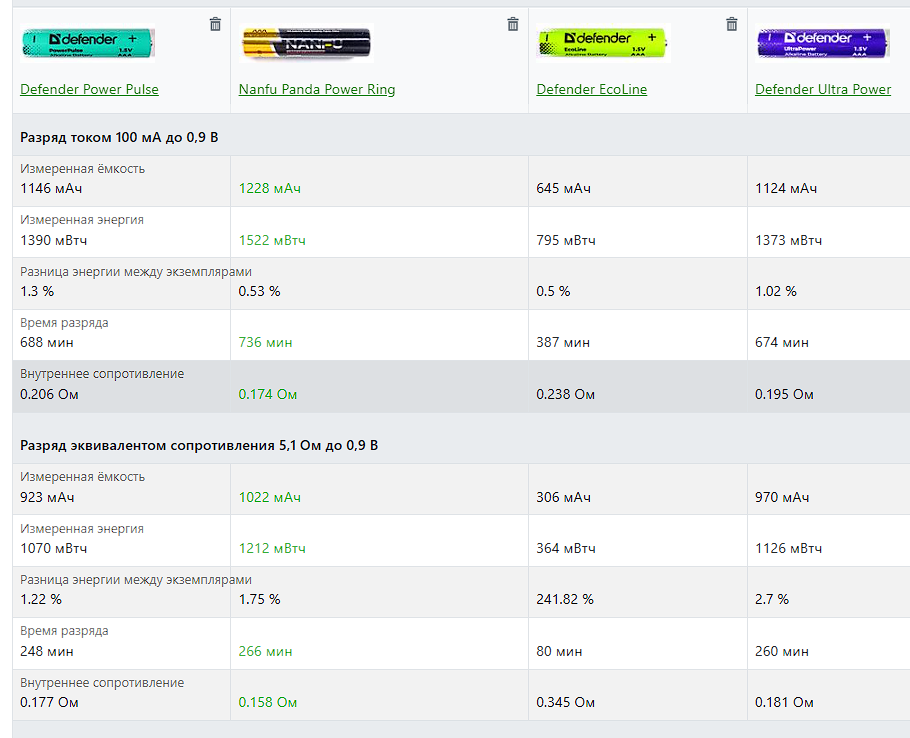Select value '1390 мВтч'

[53, 240]
